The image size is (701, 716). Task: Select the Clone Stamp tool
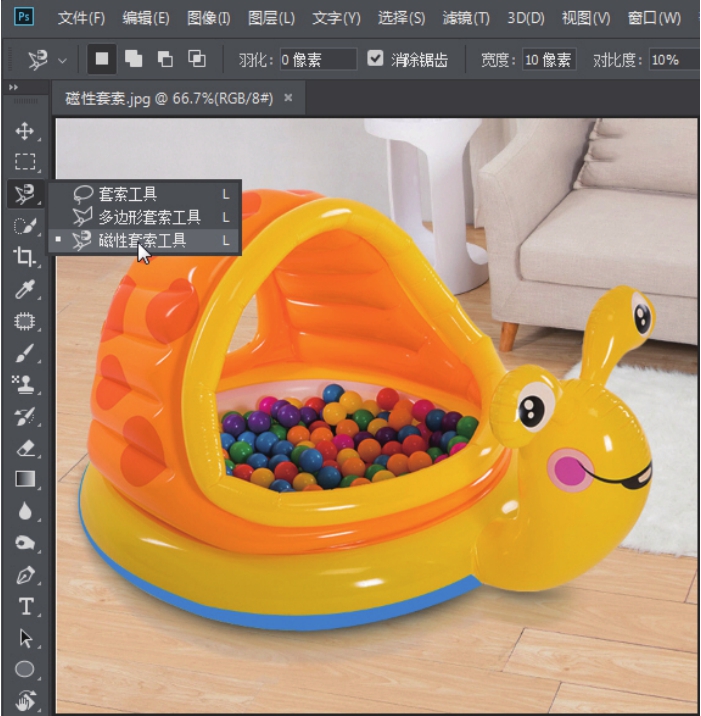click(25, 384)
